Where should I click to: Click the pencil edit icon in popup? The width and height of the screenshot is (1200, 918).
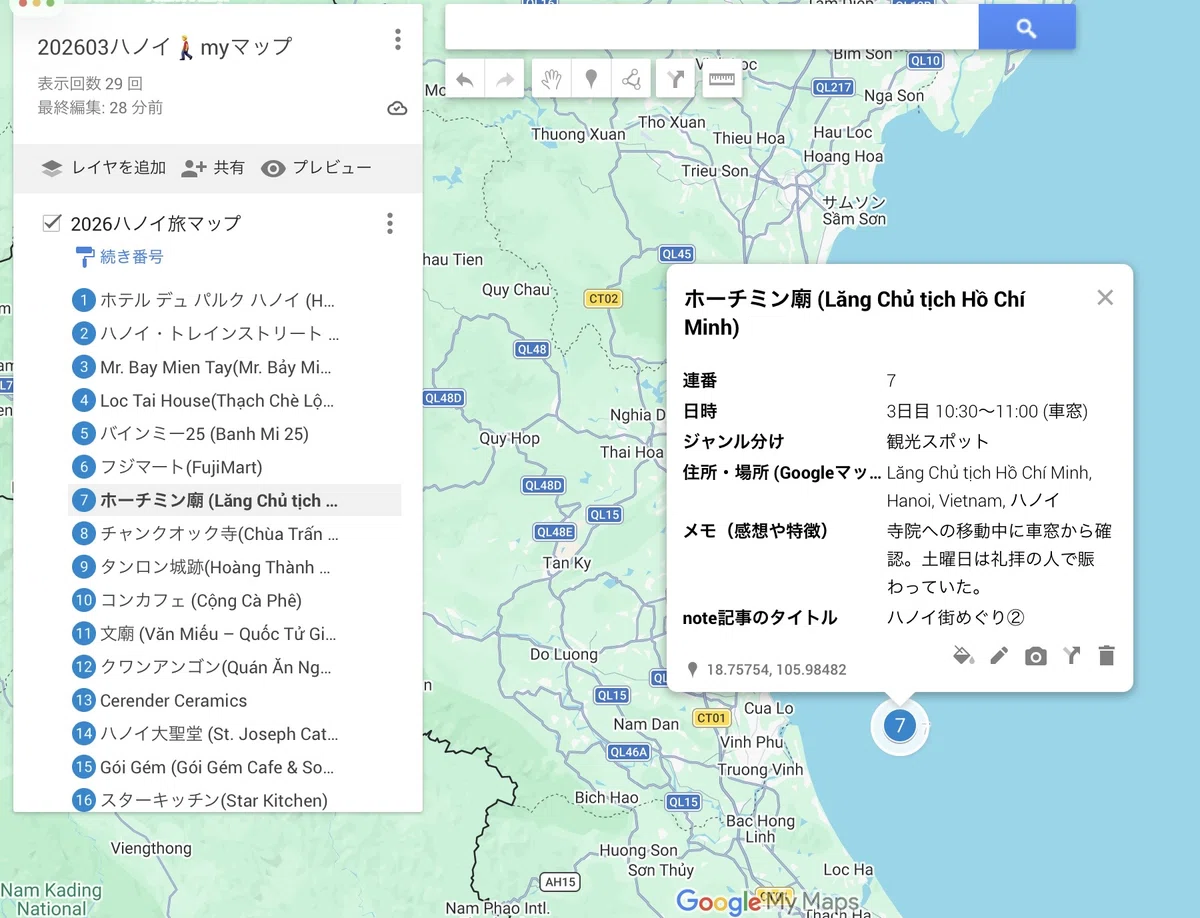pyautogui.click(x=999, y=656)
